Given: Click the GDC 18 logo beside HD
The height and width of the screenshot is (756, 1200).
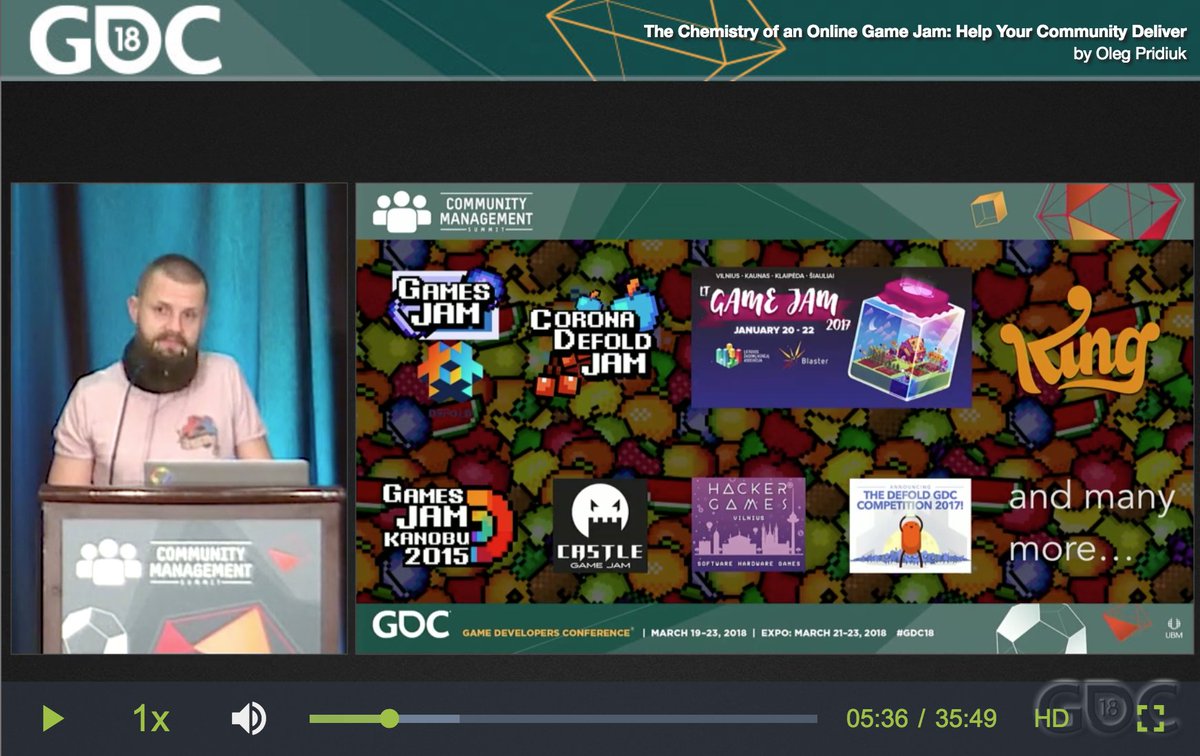Looking at the screenshot, I should 1105,710.
